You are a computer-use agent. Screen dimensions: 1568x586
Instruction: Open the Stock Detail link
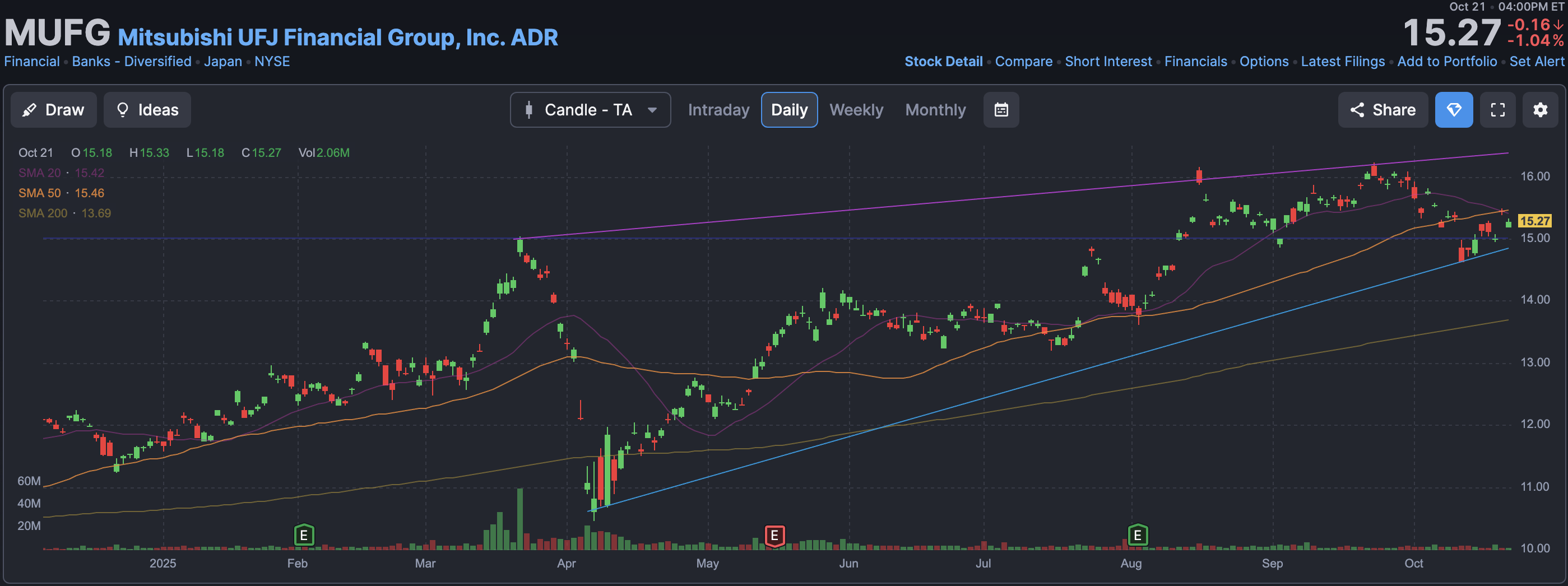tap(944, 62)
